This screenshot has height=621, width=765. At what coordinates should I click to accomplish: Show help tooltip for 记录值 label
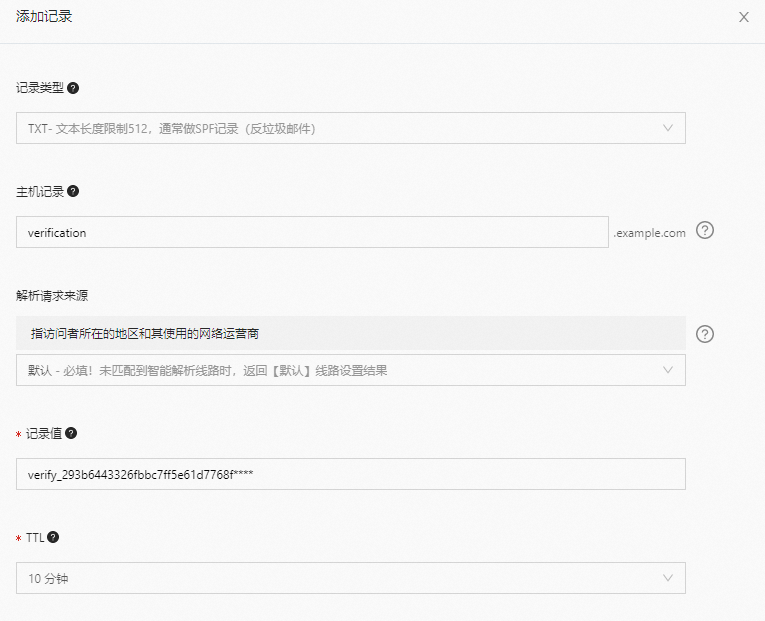click(x=71, y=433)
